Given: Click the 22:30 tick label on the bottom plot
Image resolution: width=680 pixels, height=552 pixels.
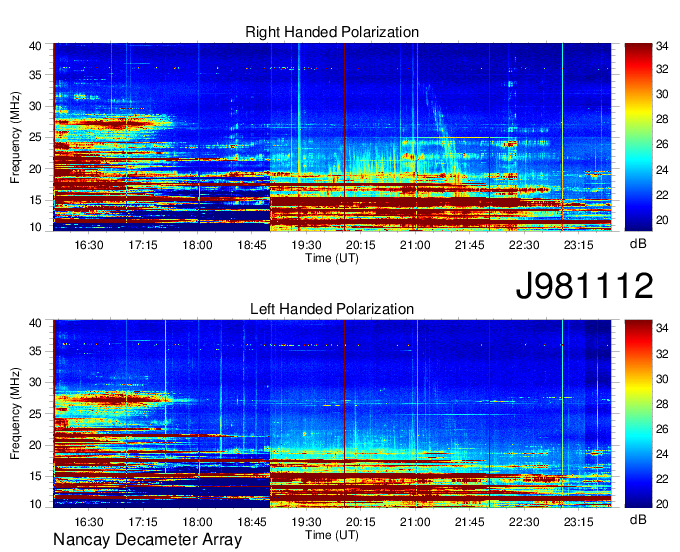Looking at the screenshot, I should point(524,522).
